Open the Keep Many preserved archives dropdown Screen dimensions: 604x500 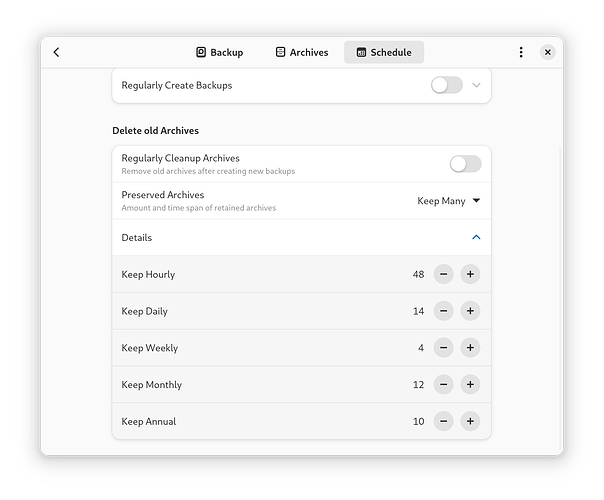(448, 201)
